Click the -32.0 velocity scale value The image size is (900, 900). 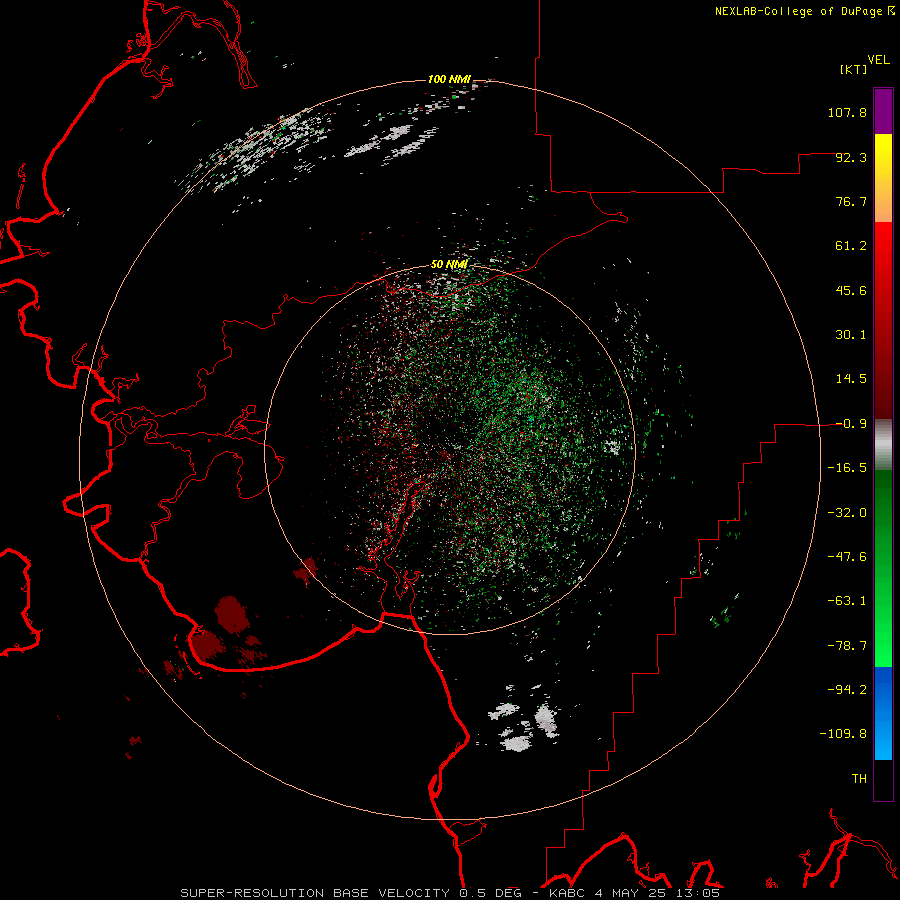(847, 513)
